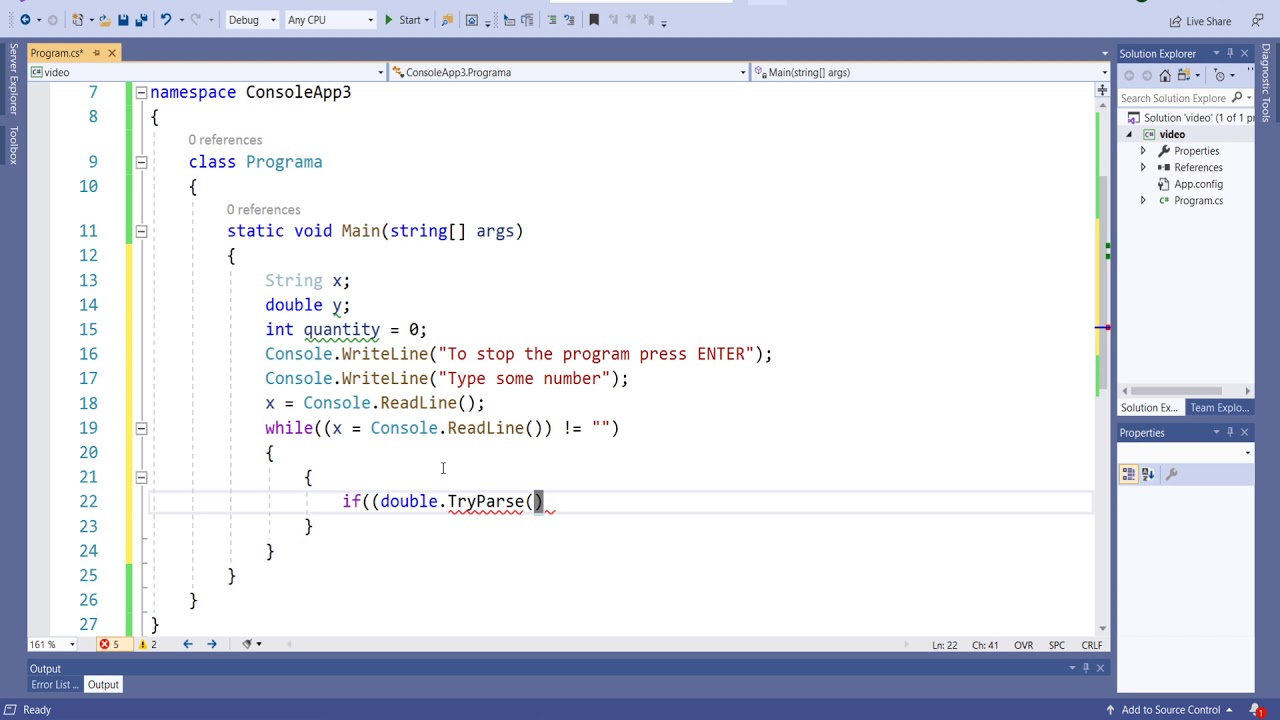Click the Alphabetical sort icon in Properties
The image size is (1280, 720).
(1148, 474)
